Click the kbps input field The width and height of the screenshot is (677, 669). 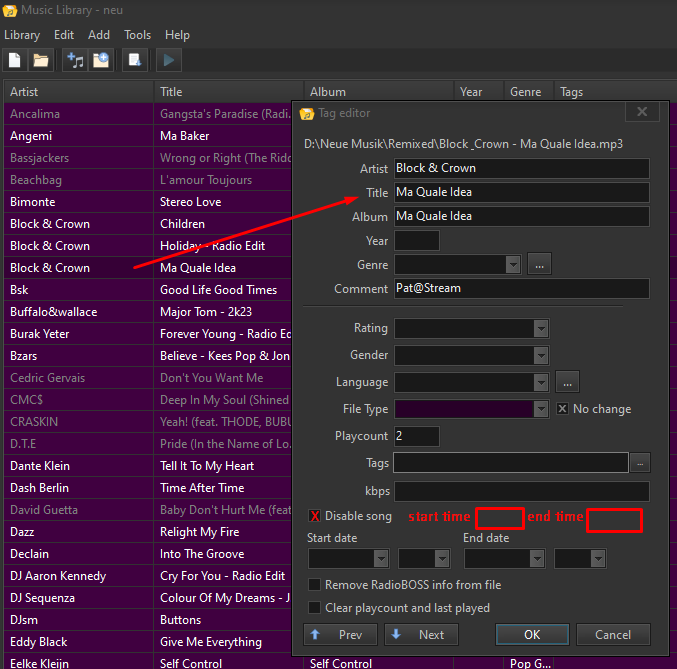(522, 491)
